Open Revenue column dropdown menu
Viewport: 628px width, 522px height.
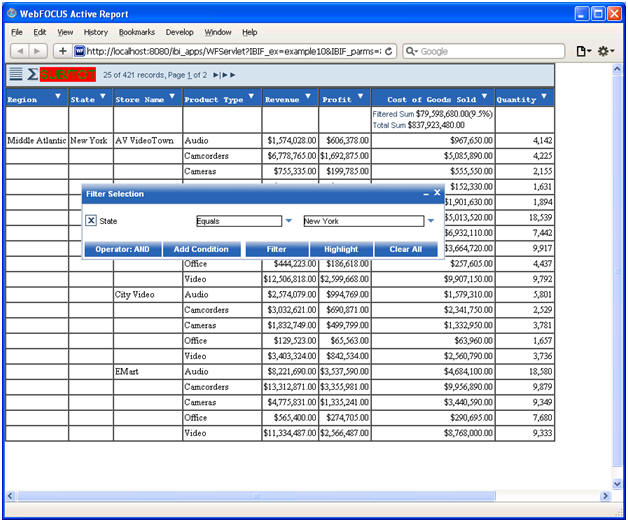(x=308, y=96)
